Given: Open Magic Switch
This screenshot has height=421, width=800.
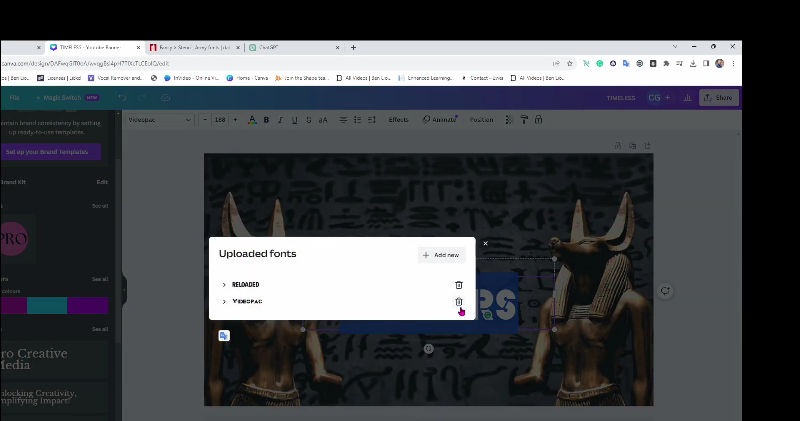Looking at the screenshot, I should coord(66,97).
